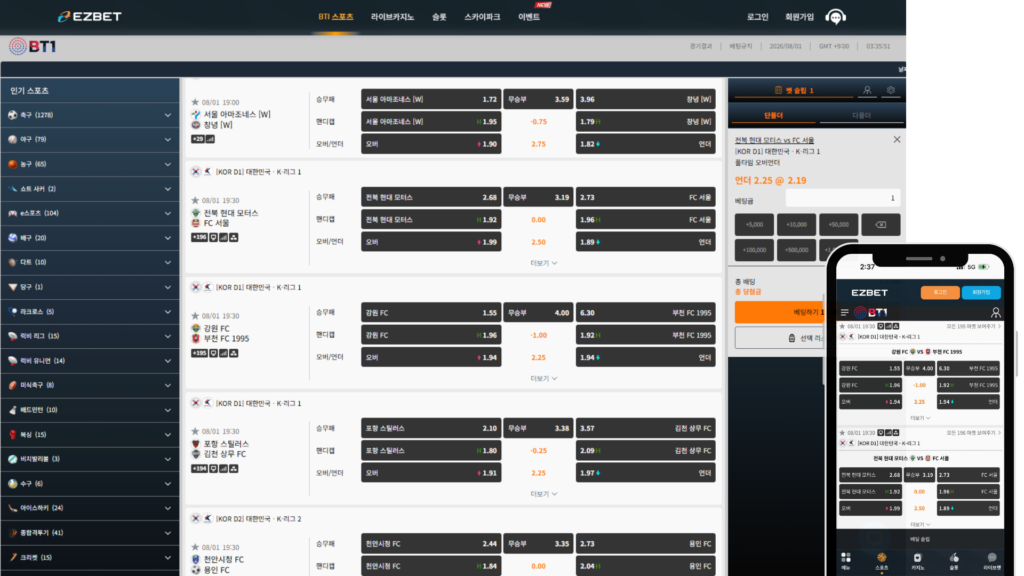This screenshot has height=576, width=1024.
Task: Toggle favorite star for 천안시청 FC match
Action: (x=195, y=547)
